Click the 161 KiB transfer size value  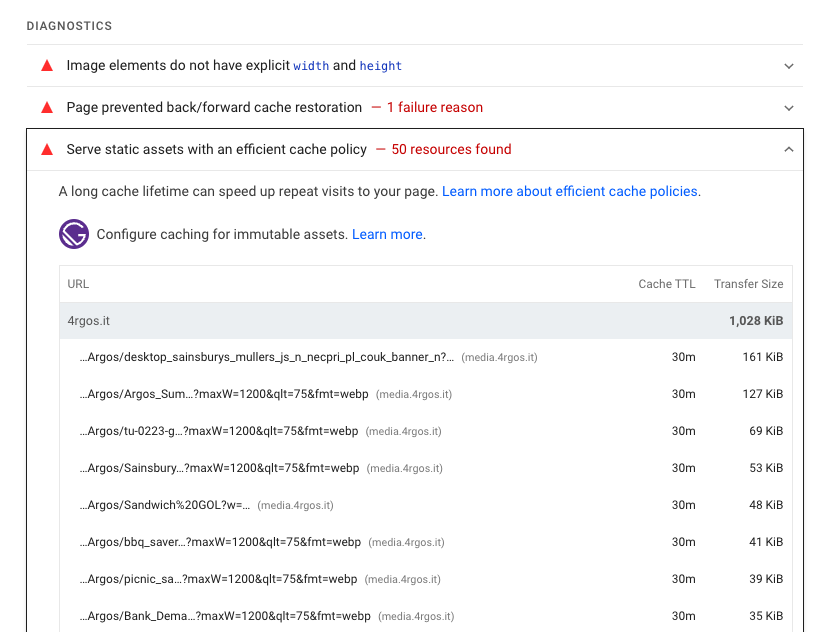point(763,357)
